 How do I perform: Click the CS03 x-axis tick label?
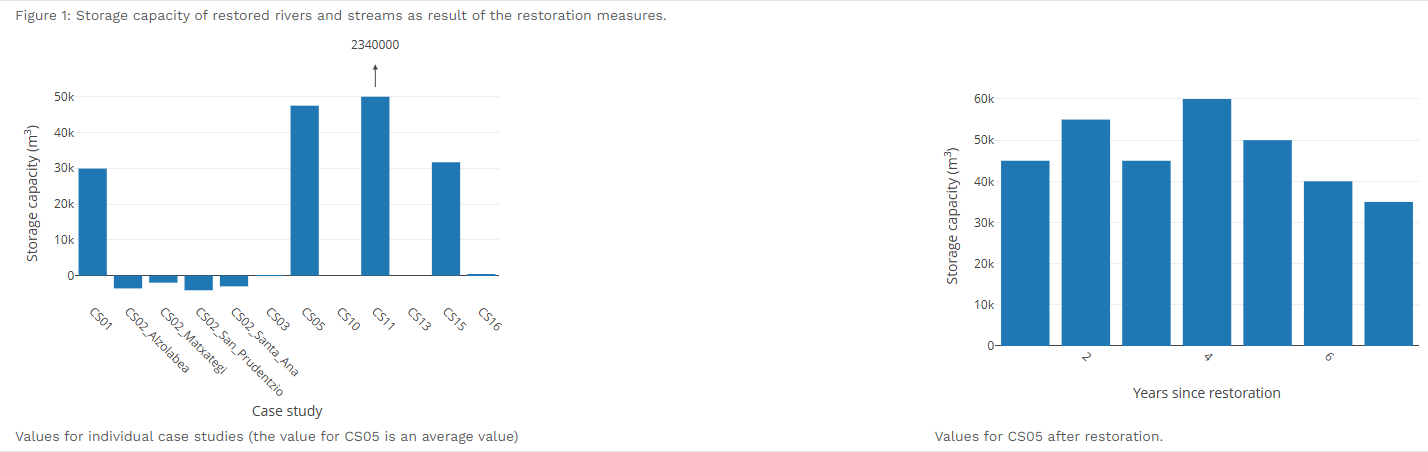point(280,320)
